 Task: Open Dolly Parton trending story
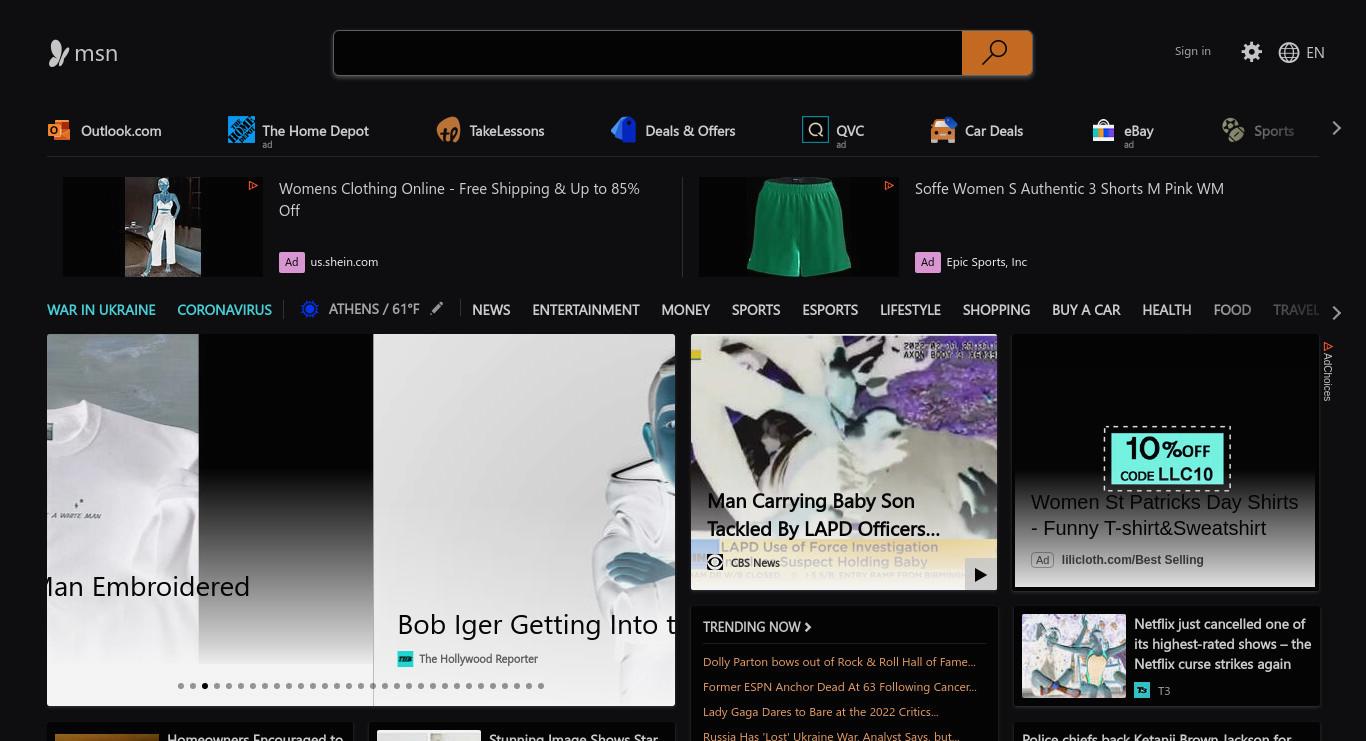pos(839,662)
